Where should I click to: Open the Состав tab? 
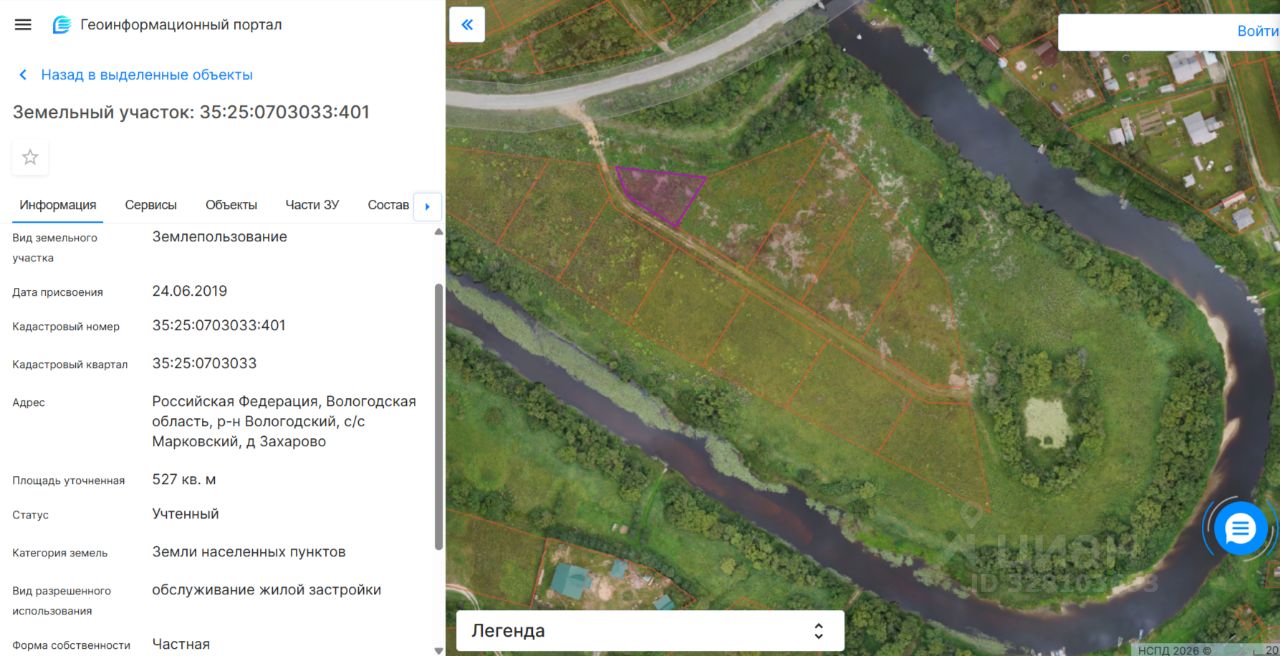(x=388, y=205)
